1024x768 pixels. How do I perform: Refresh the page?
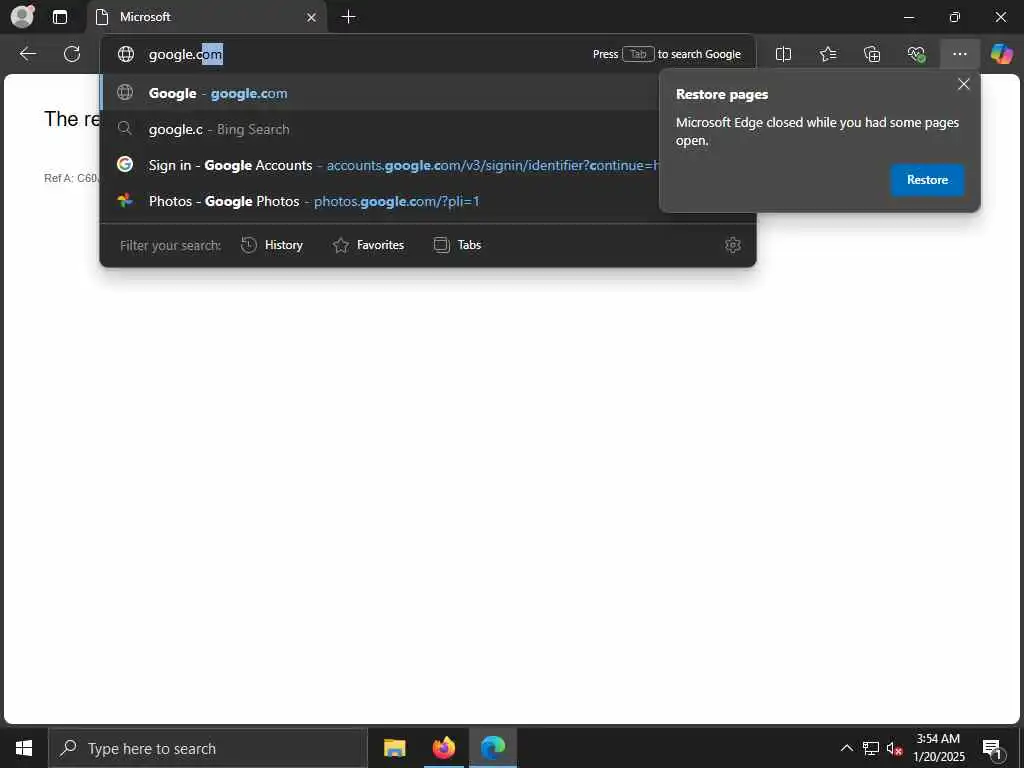(72, 54)
